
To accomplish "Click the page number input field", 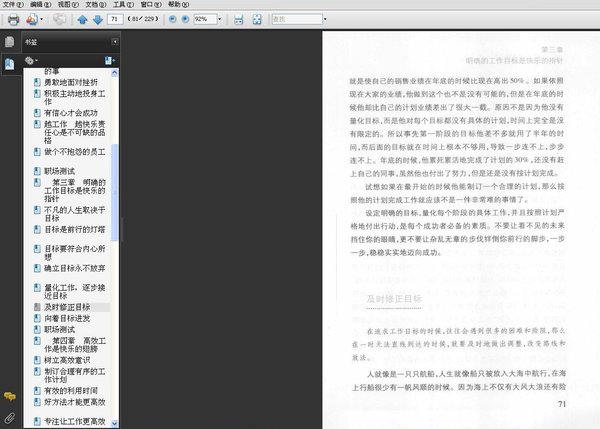I will (115, 19).
